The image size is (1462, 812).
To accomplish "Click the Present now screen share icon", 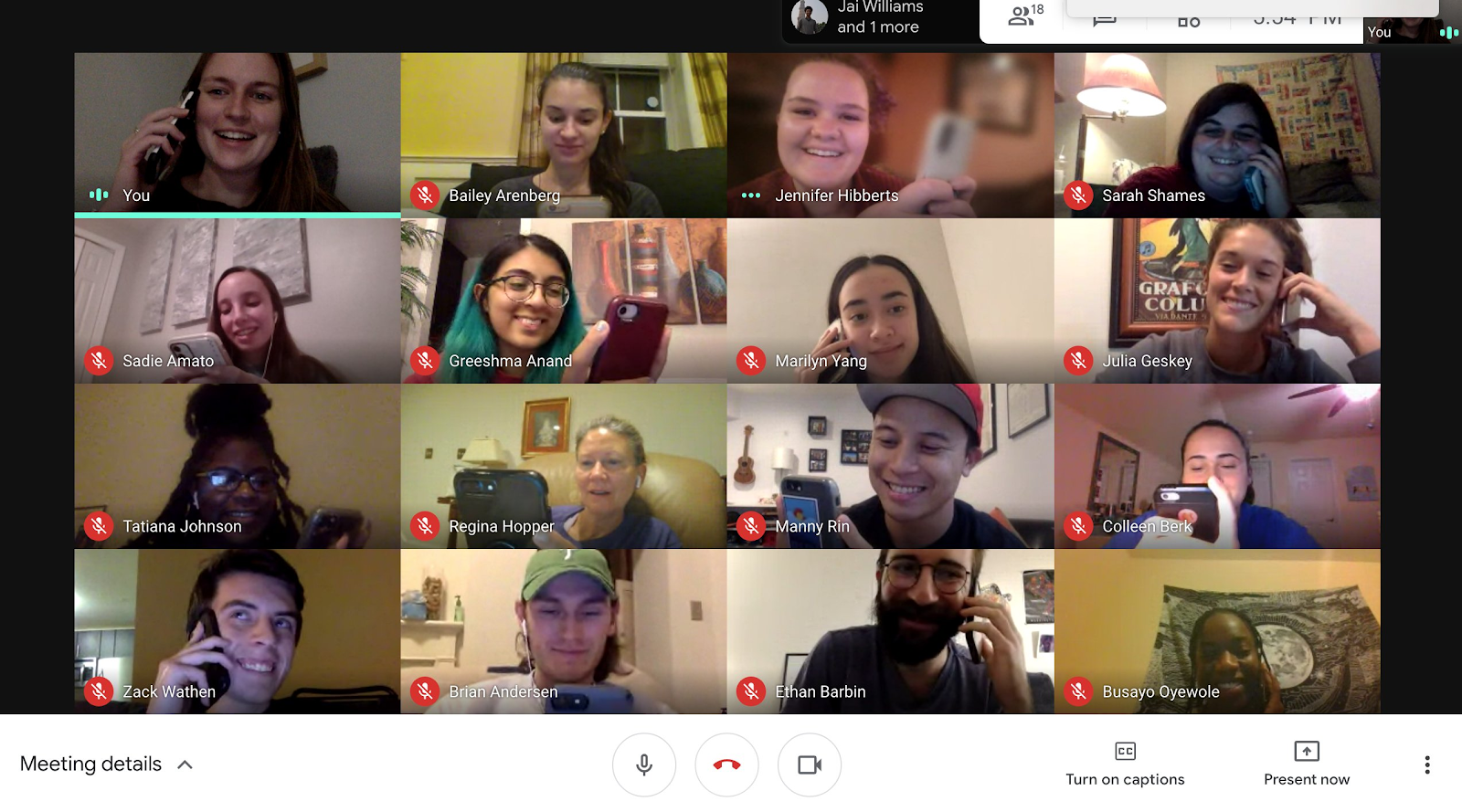I will (x=1307, y=751).
